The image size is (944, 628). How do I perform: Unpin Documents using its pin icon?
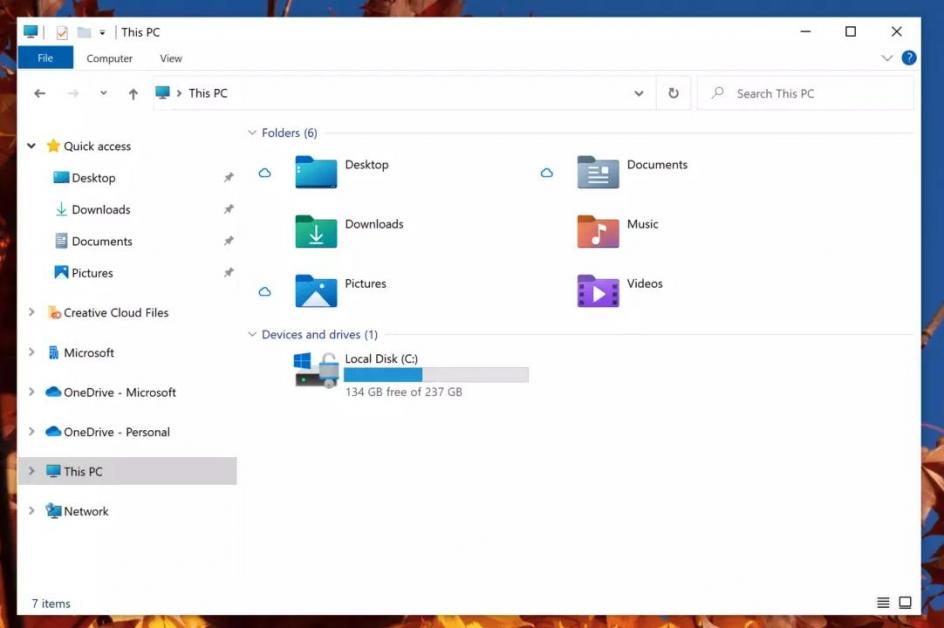228,241
